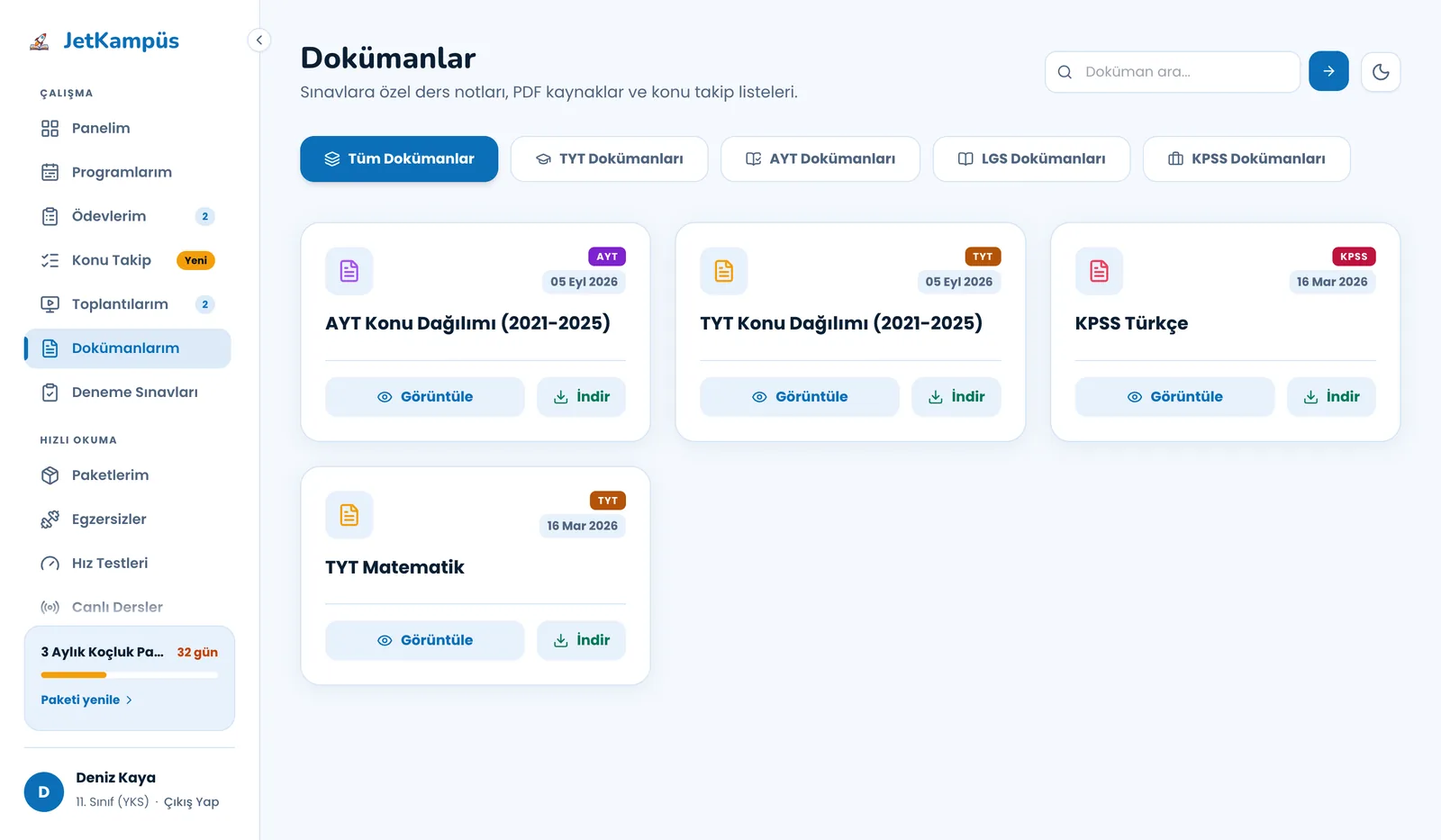View the AYT Konu Dağılımı document

[425, 397]
